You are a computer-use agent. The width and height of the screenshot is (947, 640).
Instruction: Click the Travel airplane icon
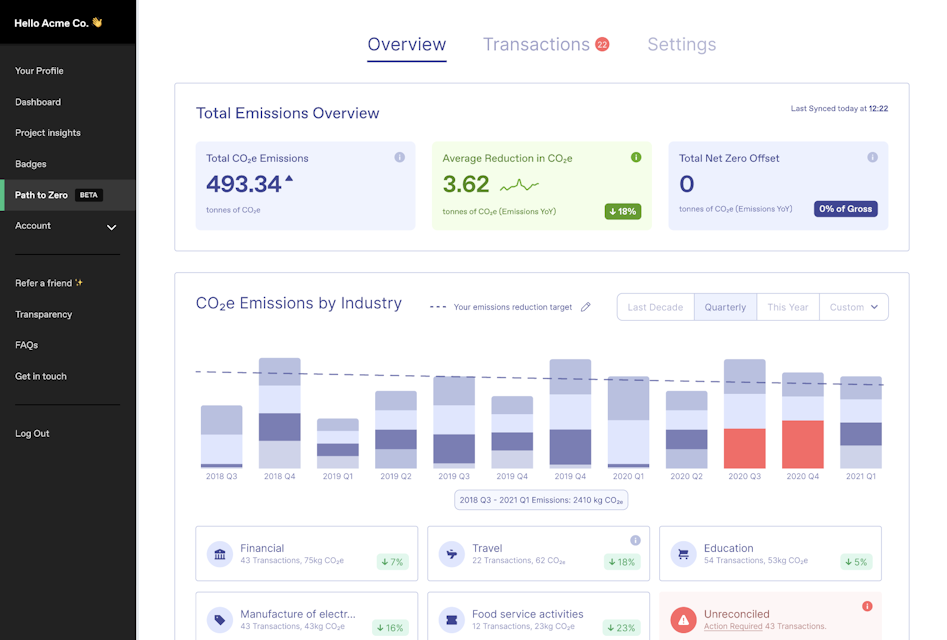click(x=452, y=554)
